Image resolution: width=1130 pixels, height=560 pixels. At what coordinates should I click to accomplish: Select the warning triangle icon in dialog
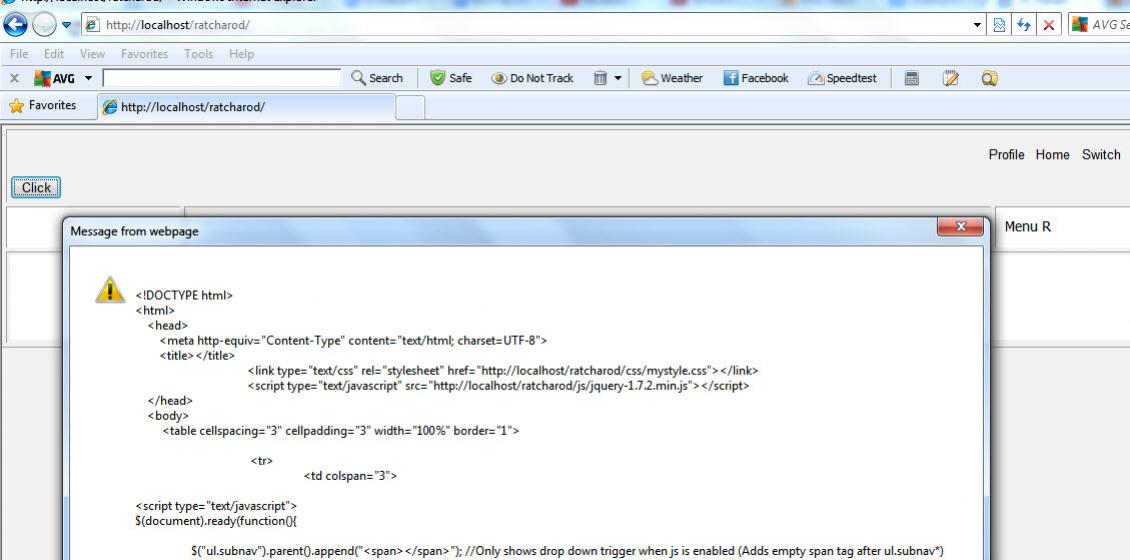coord(110,289)
